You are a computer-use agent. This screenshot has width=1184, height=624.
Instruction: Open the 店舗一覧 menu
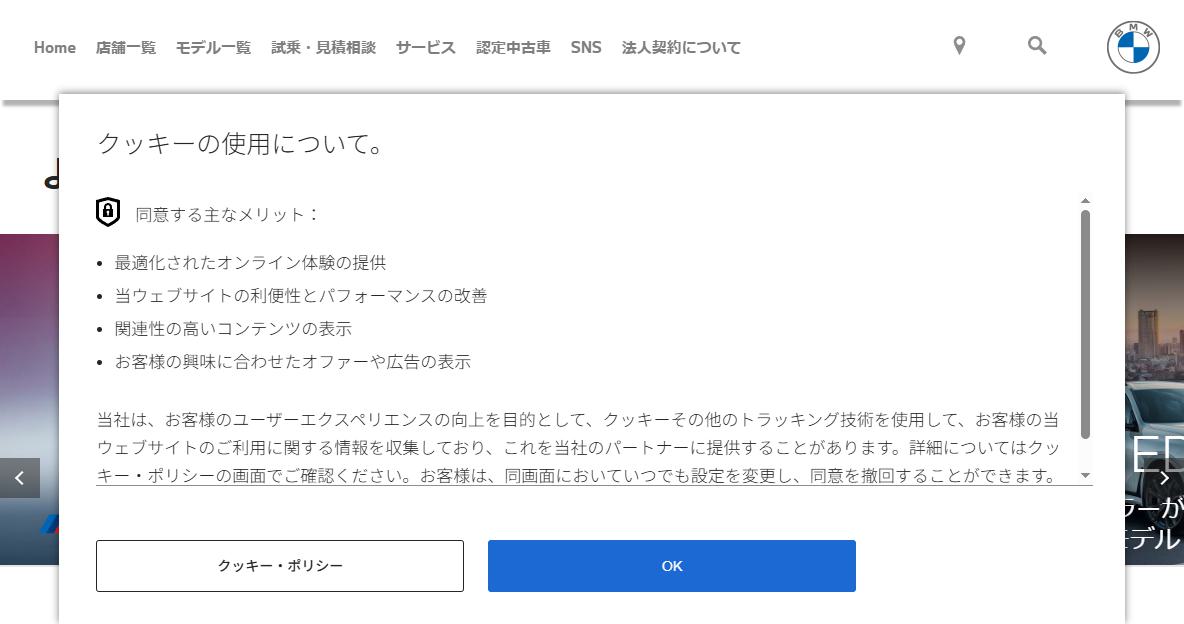125,48
